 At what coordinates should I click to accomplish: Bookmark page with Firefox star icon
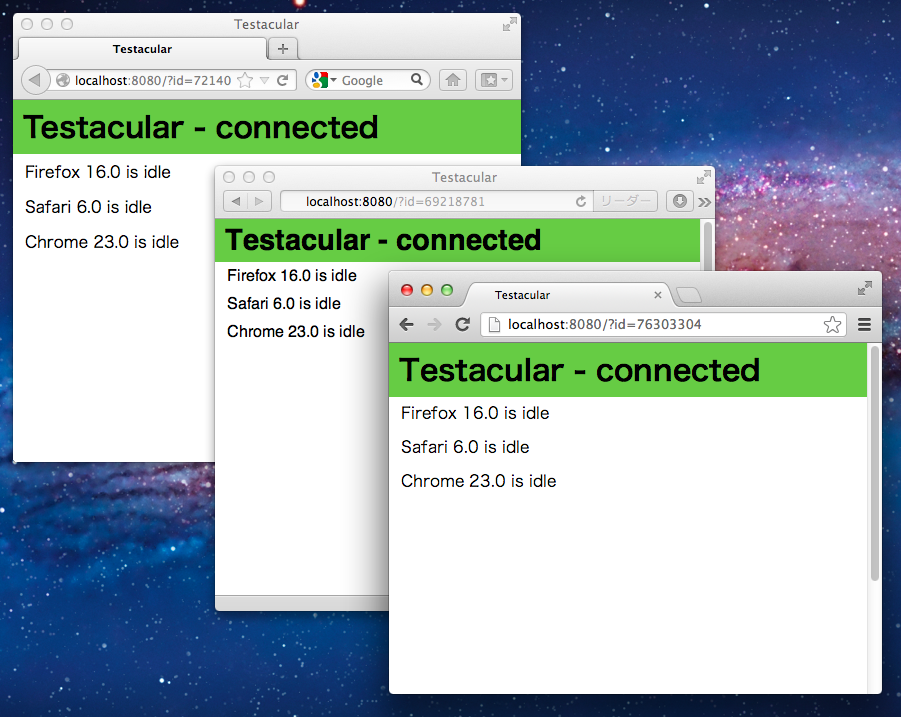pos(245,80)
